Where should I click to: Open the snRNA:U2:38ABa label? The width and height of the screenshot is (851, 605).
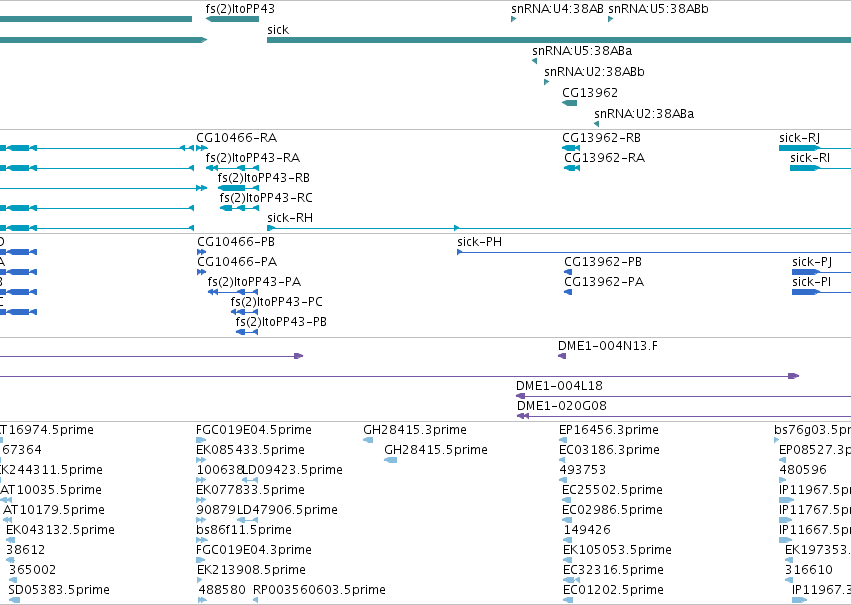[x=644, y=114]
